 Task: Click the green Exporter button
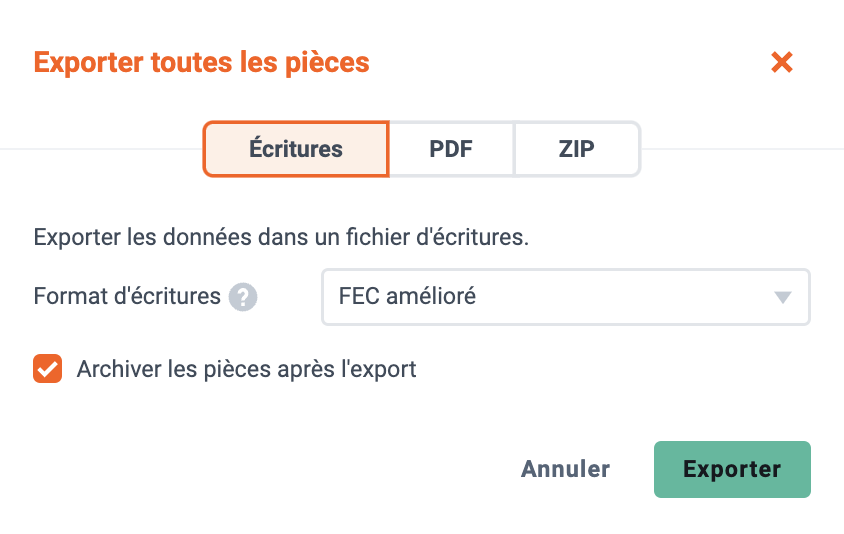pos(732,469)
